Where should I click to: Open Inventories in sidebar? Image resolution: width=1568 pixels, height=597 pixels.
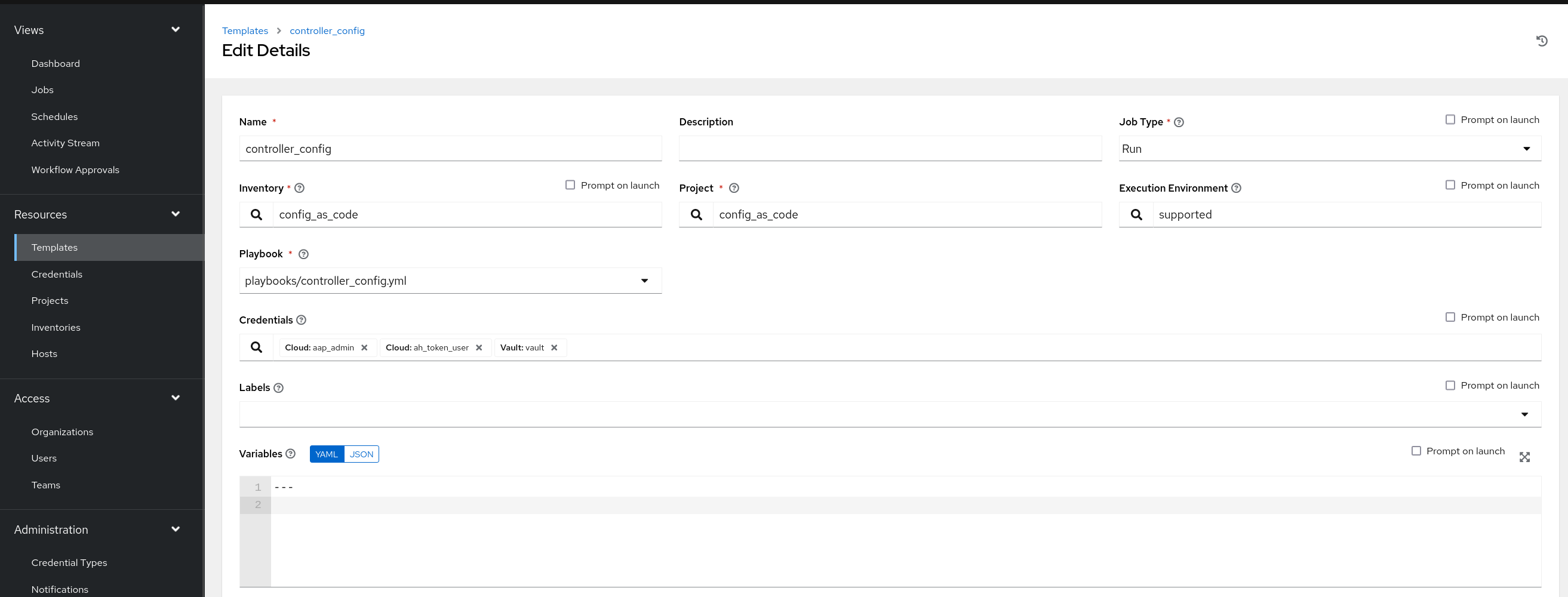[x=56, y=327]
